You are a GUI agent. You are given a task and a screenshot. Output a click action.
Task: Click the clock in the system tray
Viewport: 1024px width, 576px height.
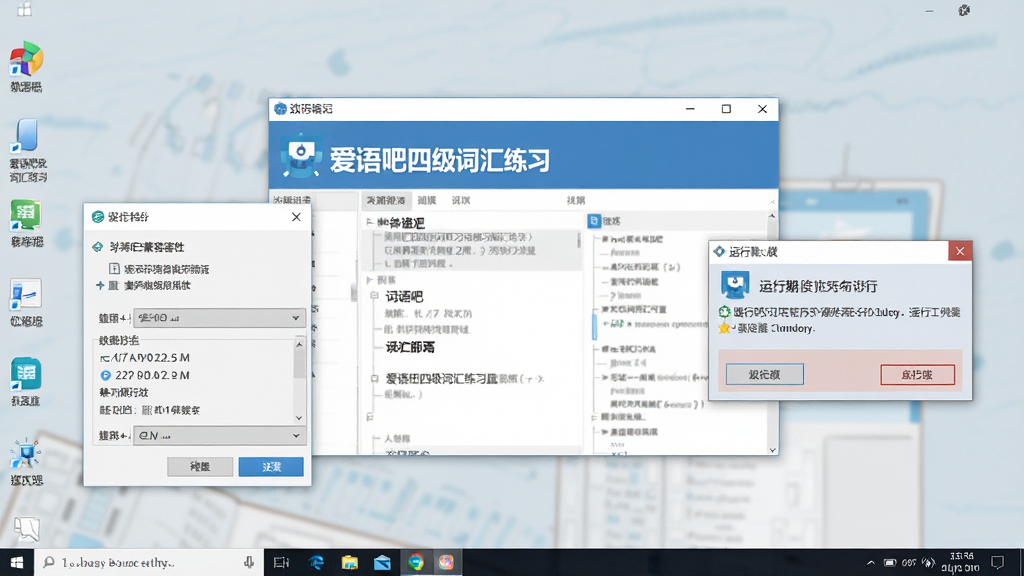[961, 562]
